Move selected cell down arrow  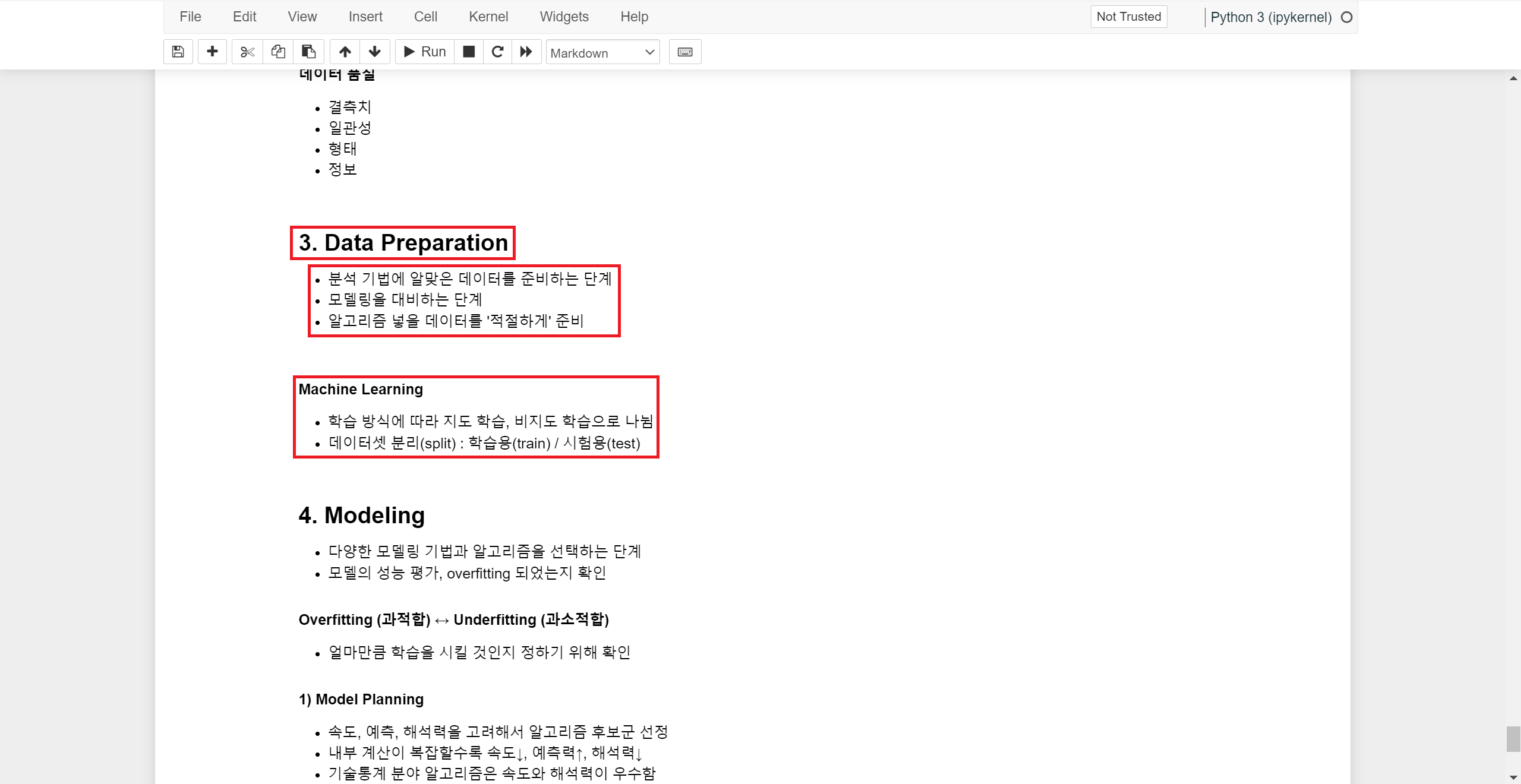375,52
